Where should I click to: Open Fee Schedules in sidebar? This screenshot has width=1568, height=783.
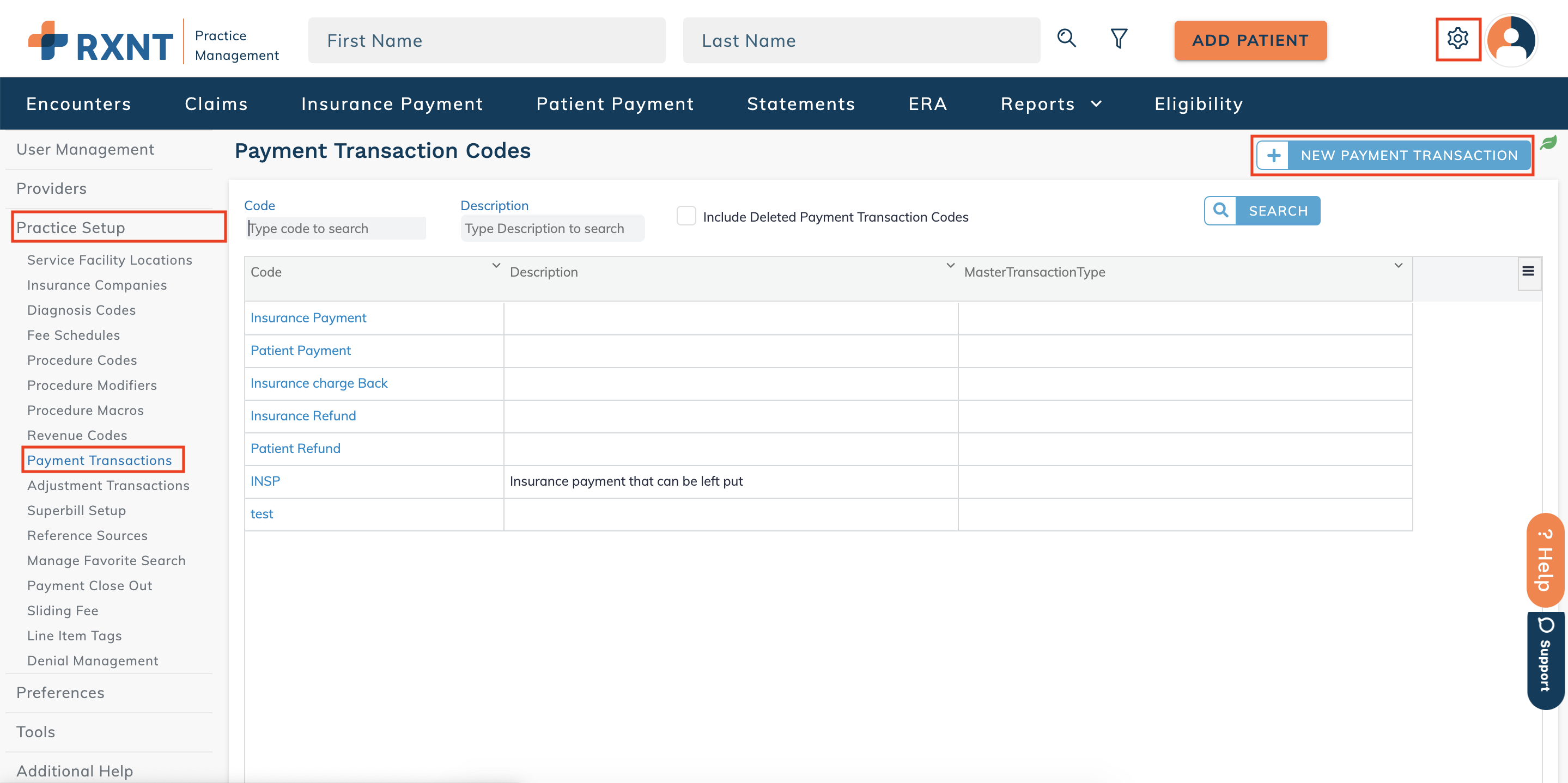(73, 335)
